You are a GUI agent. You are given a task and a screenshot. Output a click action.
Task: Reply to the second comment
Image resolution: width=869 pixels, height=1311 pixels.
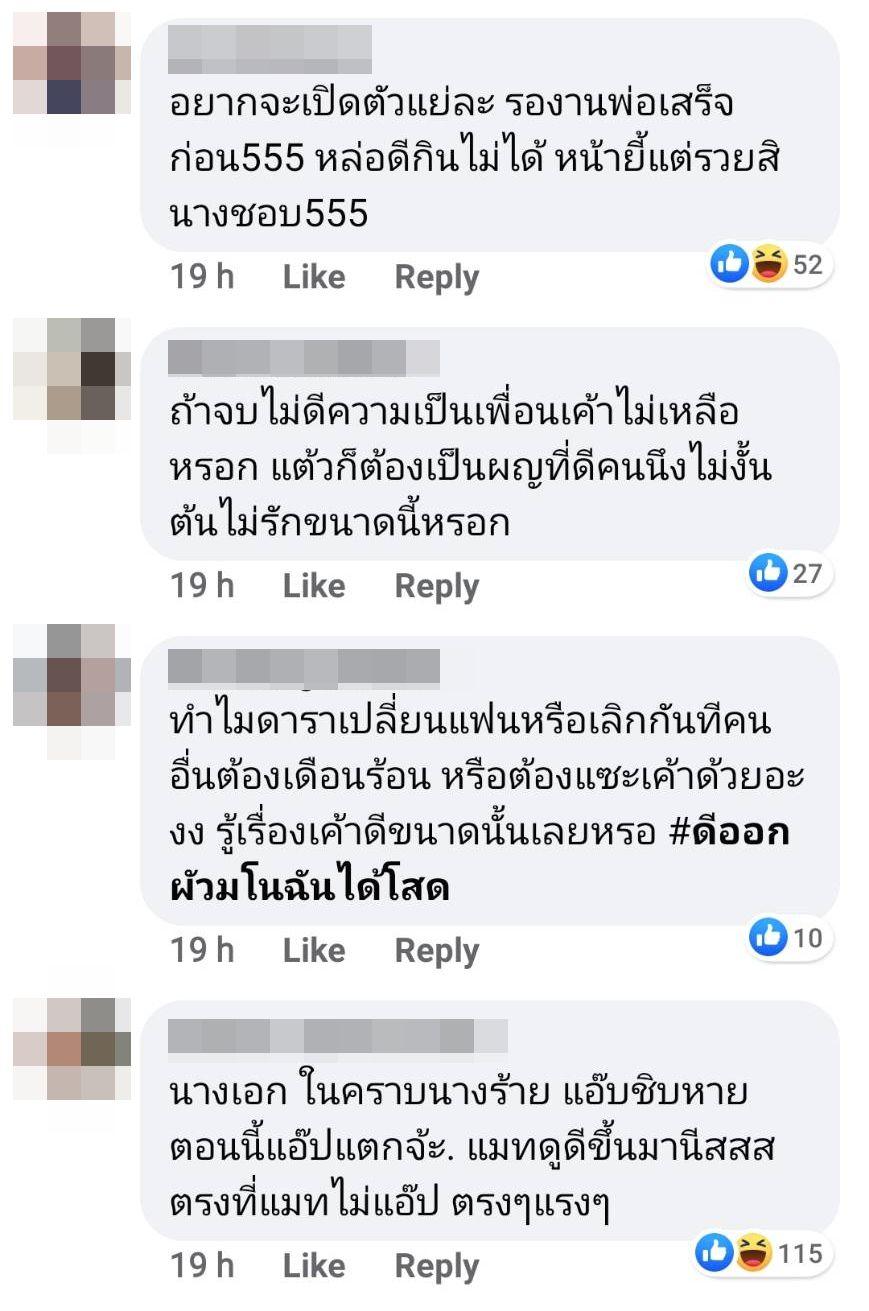[437, 586]
